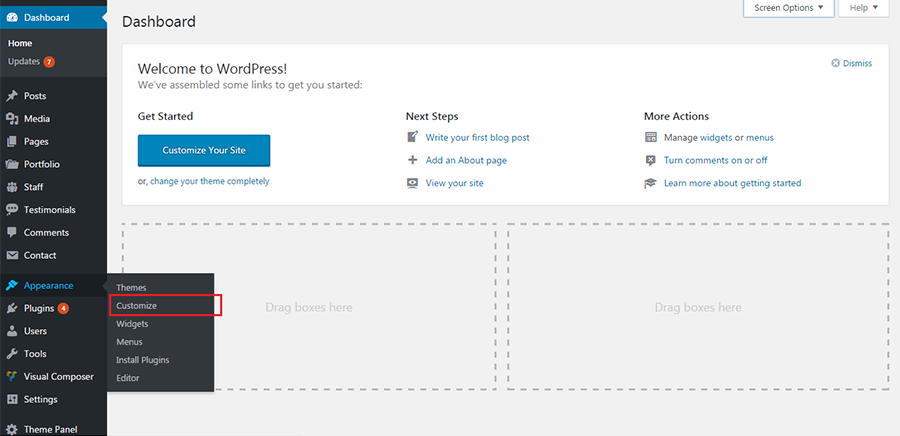Viewport: 900px width, 436px height.
Task: Click the Media library icon
Action: [12, 119]
